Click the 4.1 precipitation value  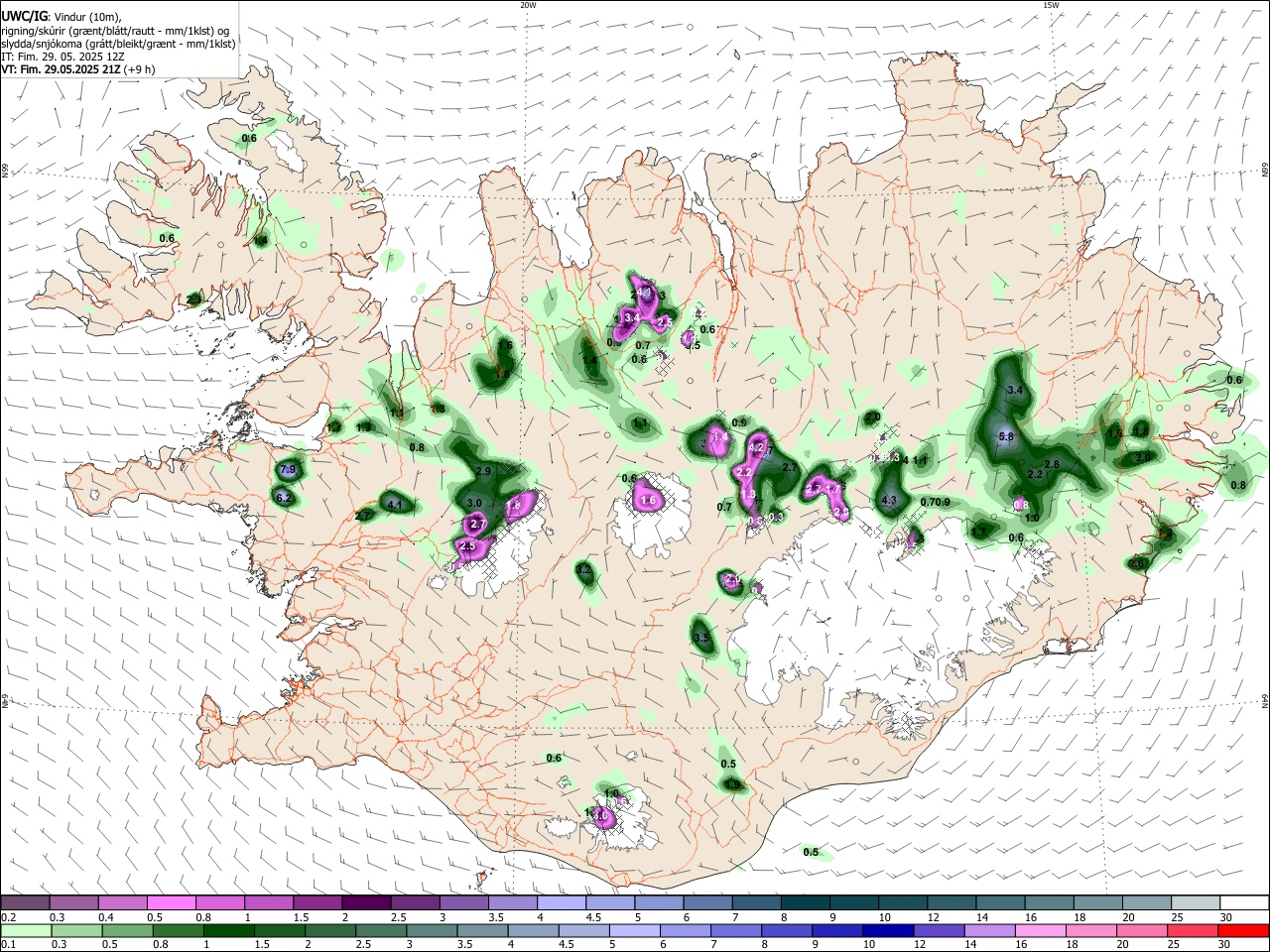(395, 505)
